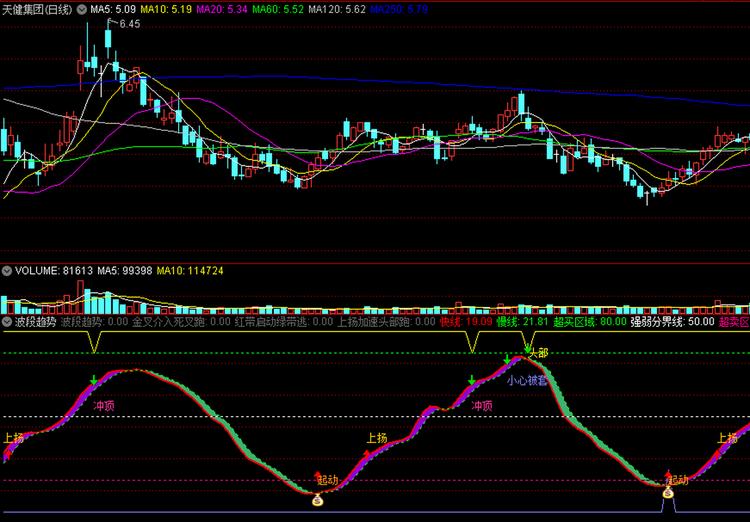Select the MA120: 5.62 label

pyautogui.click(x=337, y=10)
